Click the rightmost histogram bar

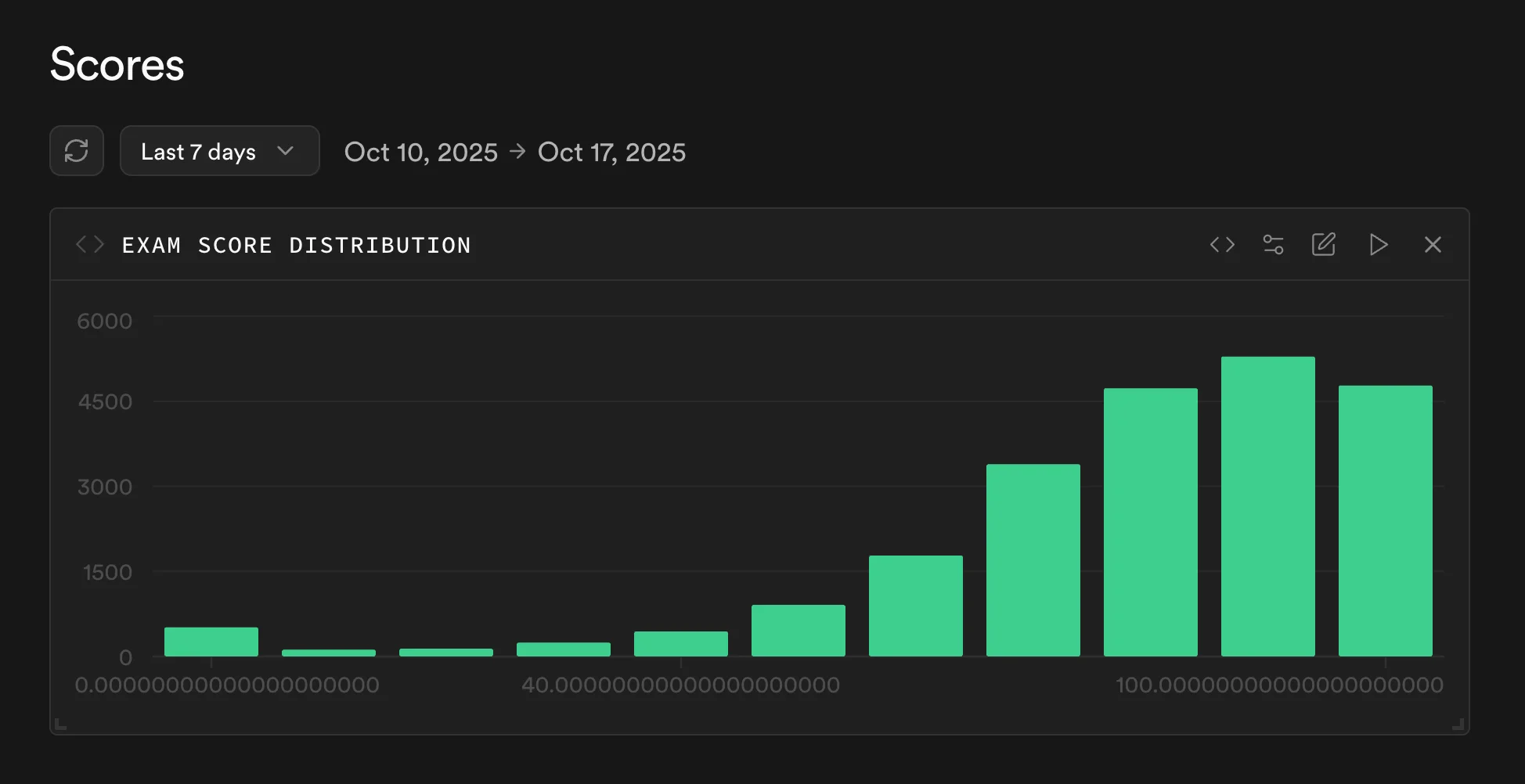(x=1385, y=520)
